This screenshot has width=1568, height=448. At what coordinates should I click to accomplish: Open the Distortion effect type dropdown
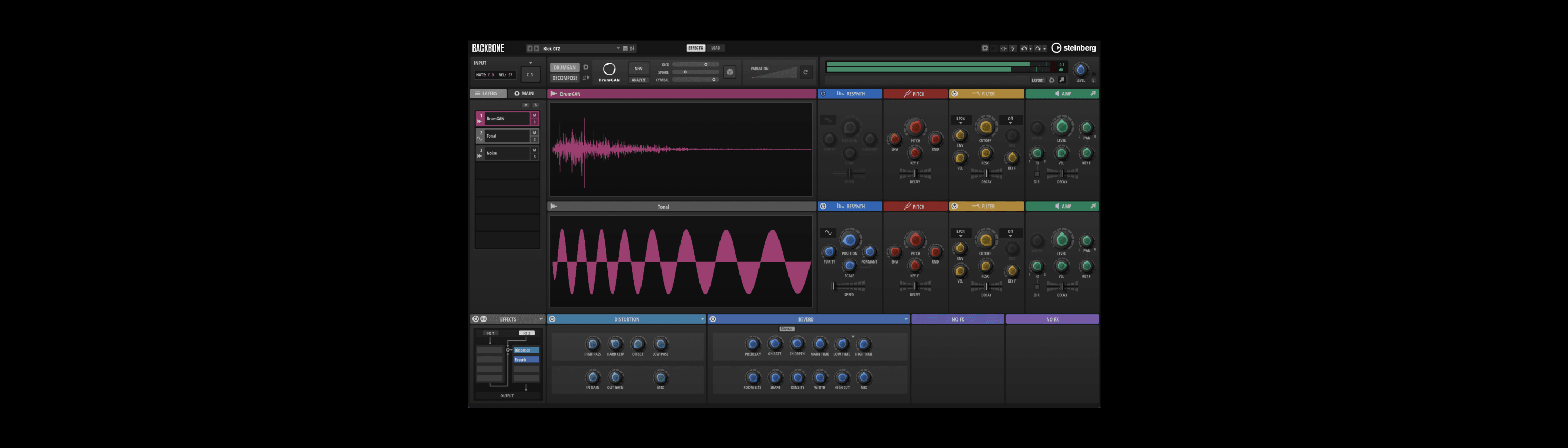point(703,319)
